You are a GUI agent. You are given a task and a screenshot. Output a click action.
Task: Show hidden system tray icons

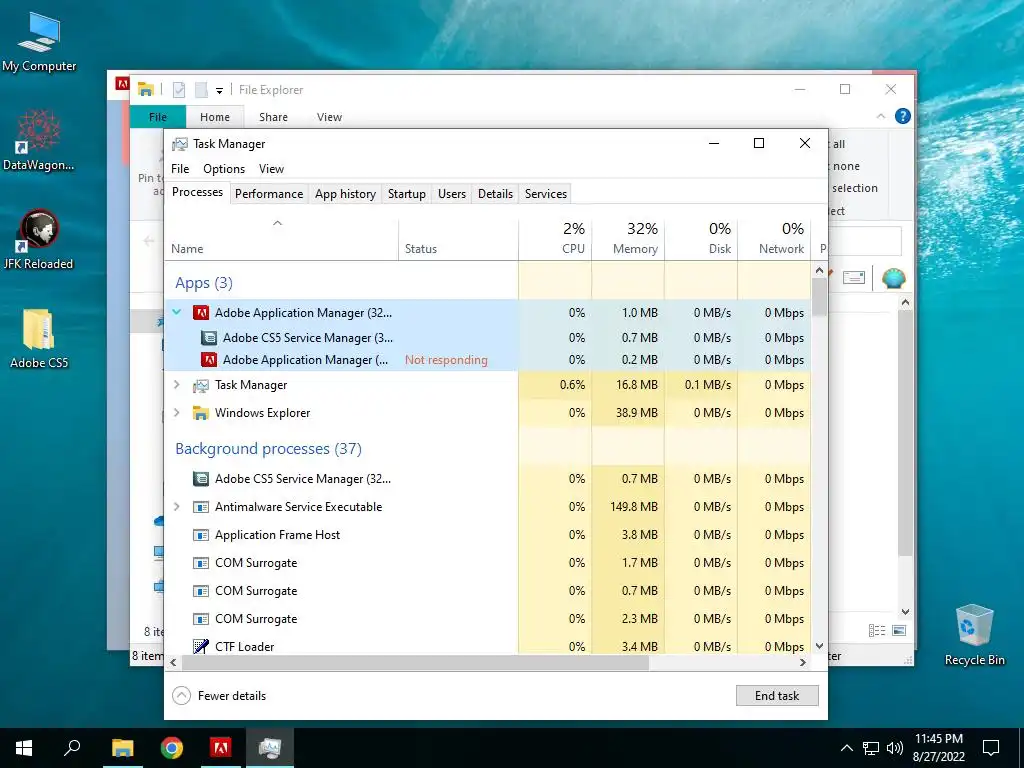pos(846,748)
